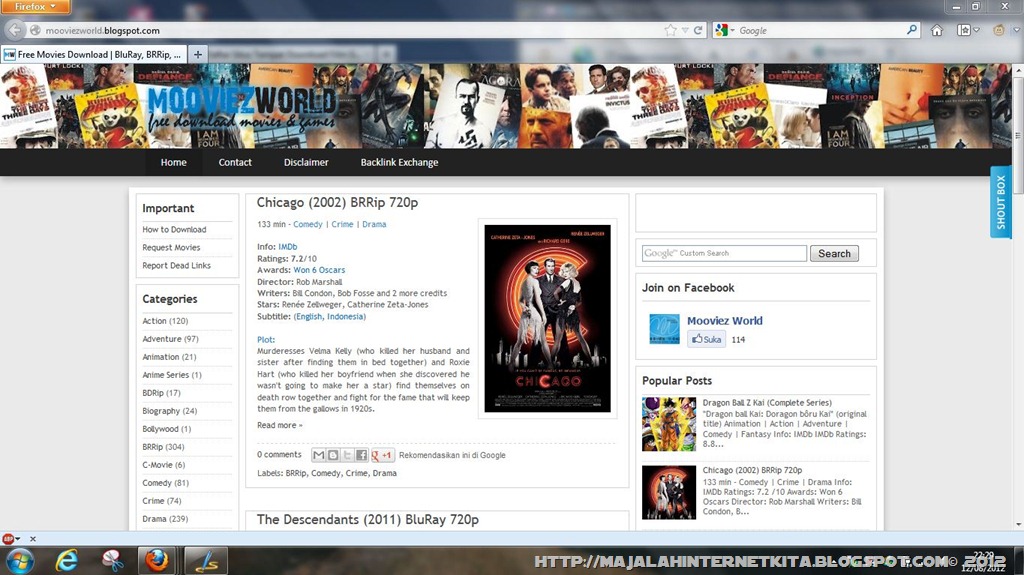Click the browser back arrow button

point(15,30)
